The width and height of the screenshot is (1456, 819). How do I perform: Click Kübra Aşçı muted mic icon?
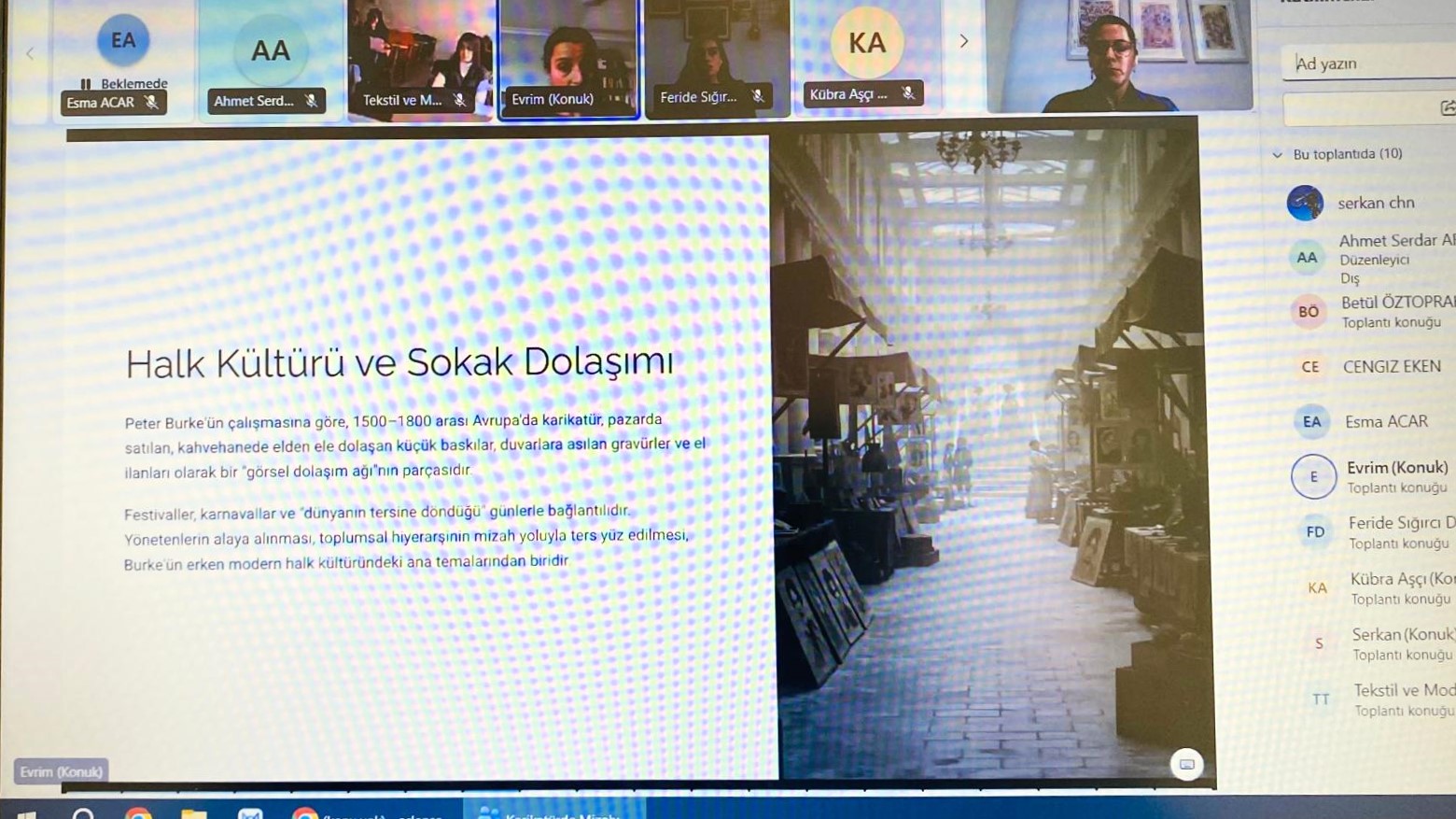[908, 93]
